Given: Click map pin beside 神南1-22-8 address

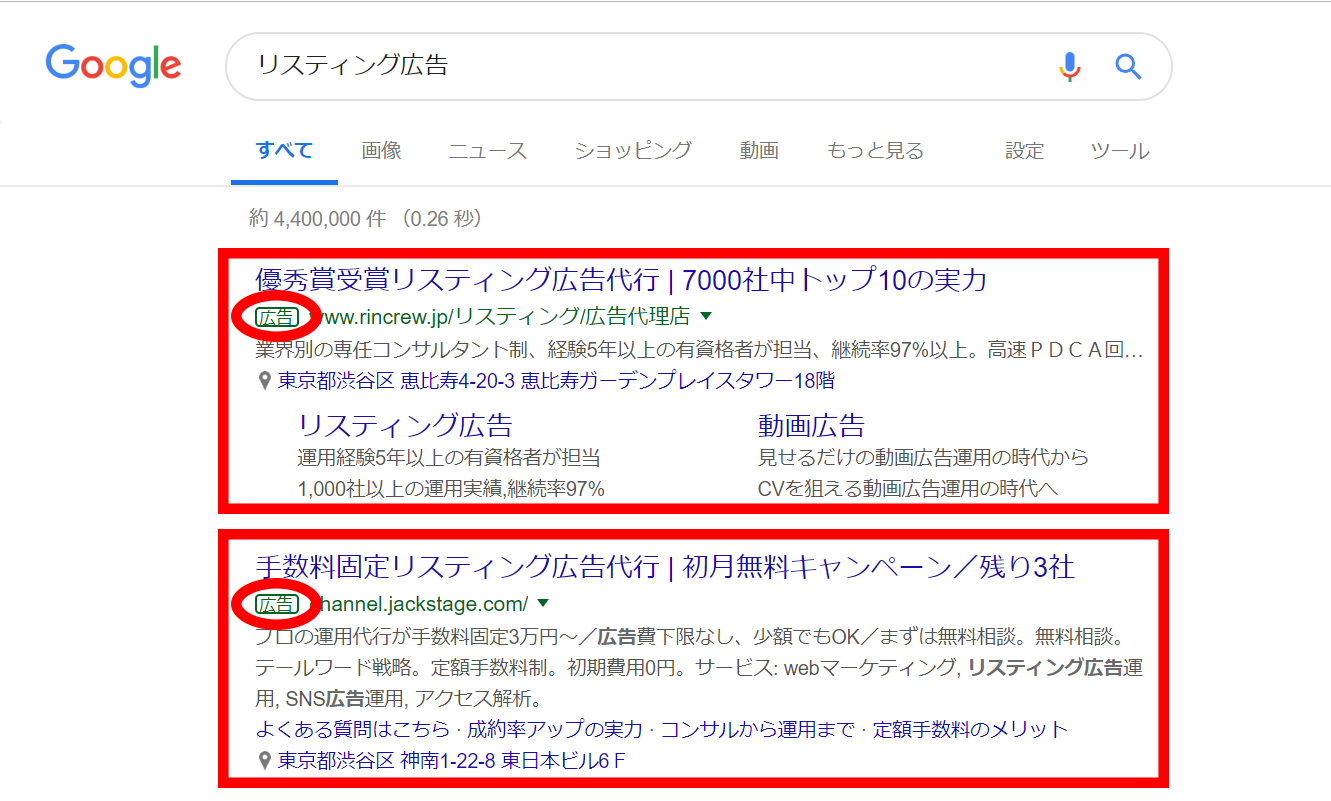Looking at the screenshot, I should pyautogui.click(x=264, y=761).
